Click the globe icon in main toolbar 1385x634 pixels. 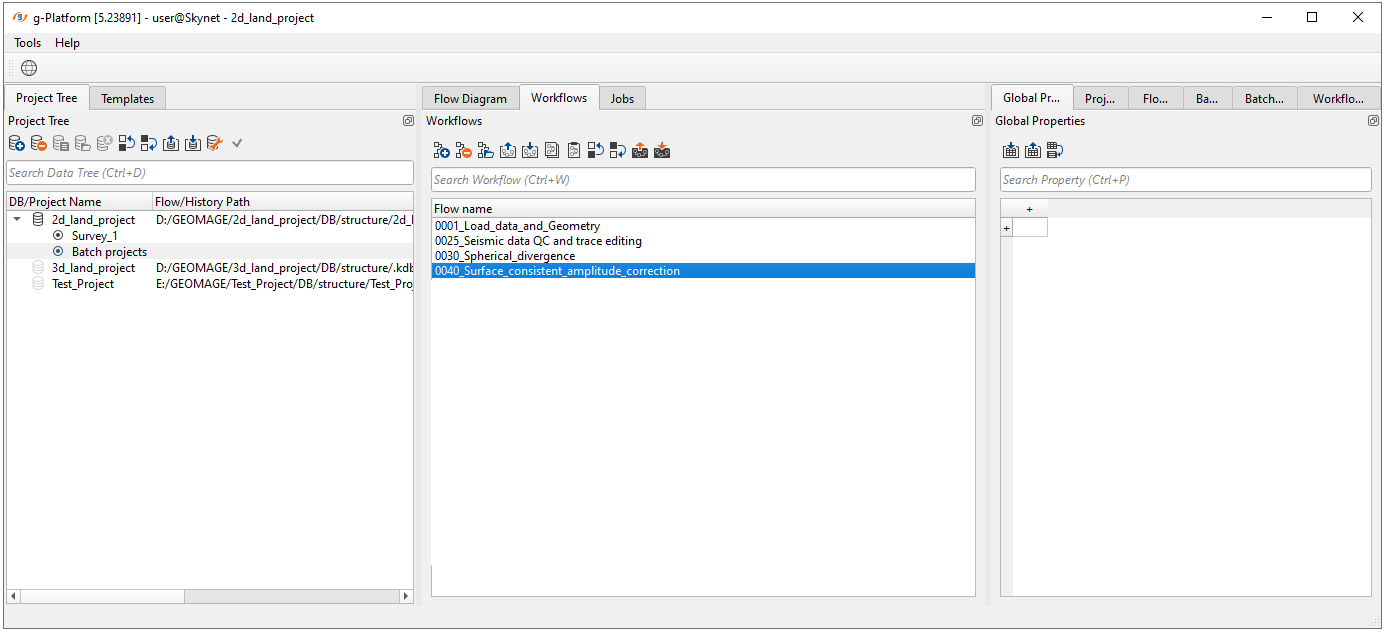pos(29,68)
